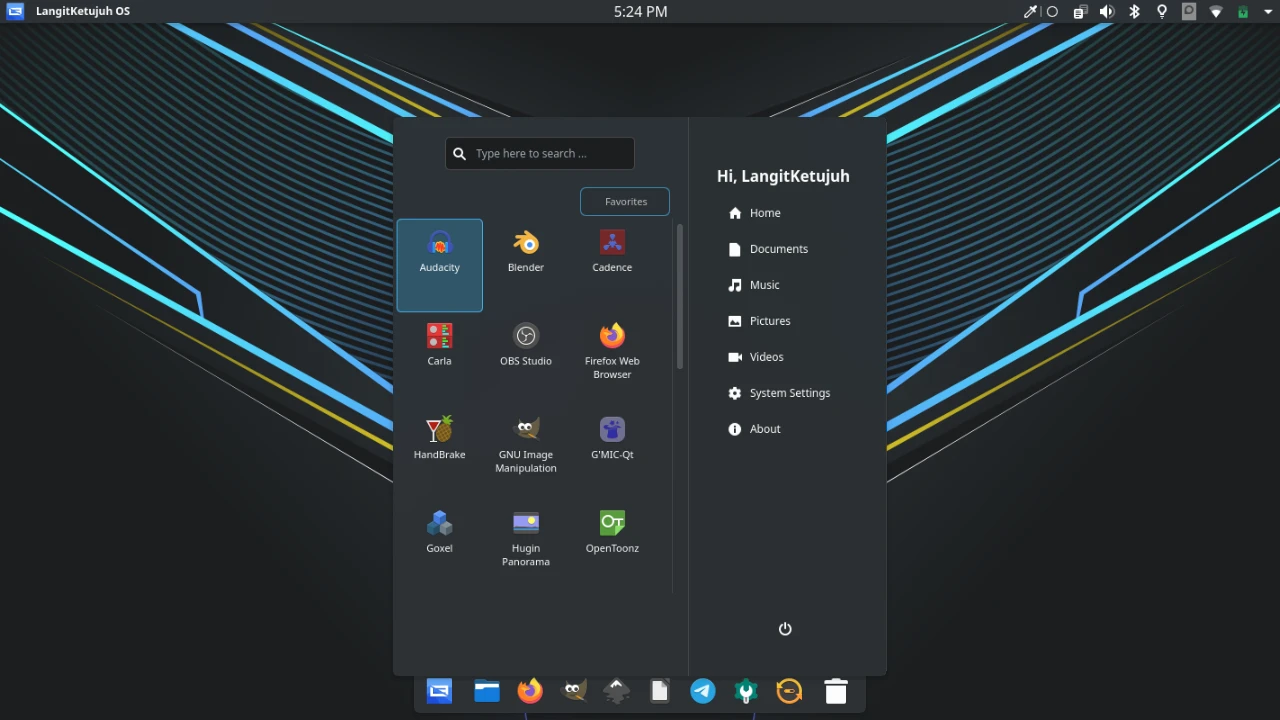This screenshot has width=1280, height=720.
Task: Go to the Home folder
Action: point(765,213)
